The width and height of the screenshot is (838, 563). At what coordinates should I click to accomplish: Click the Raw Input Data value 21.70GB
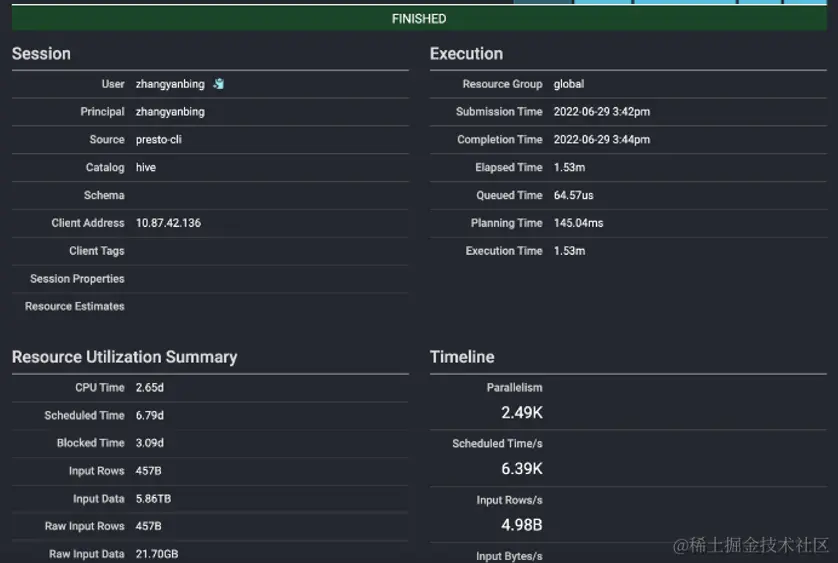tap(157, 554)
